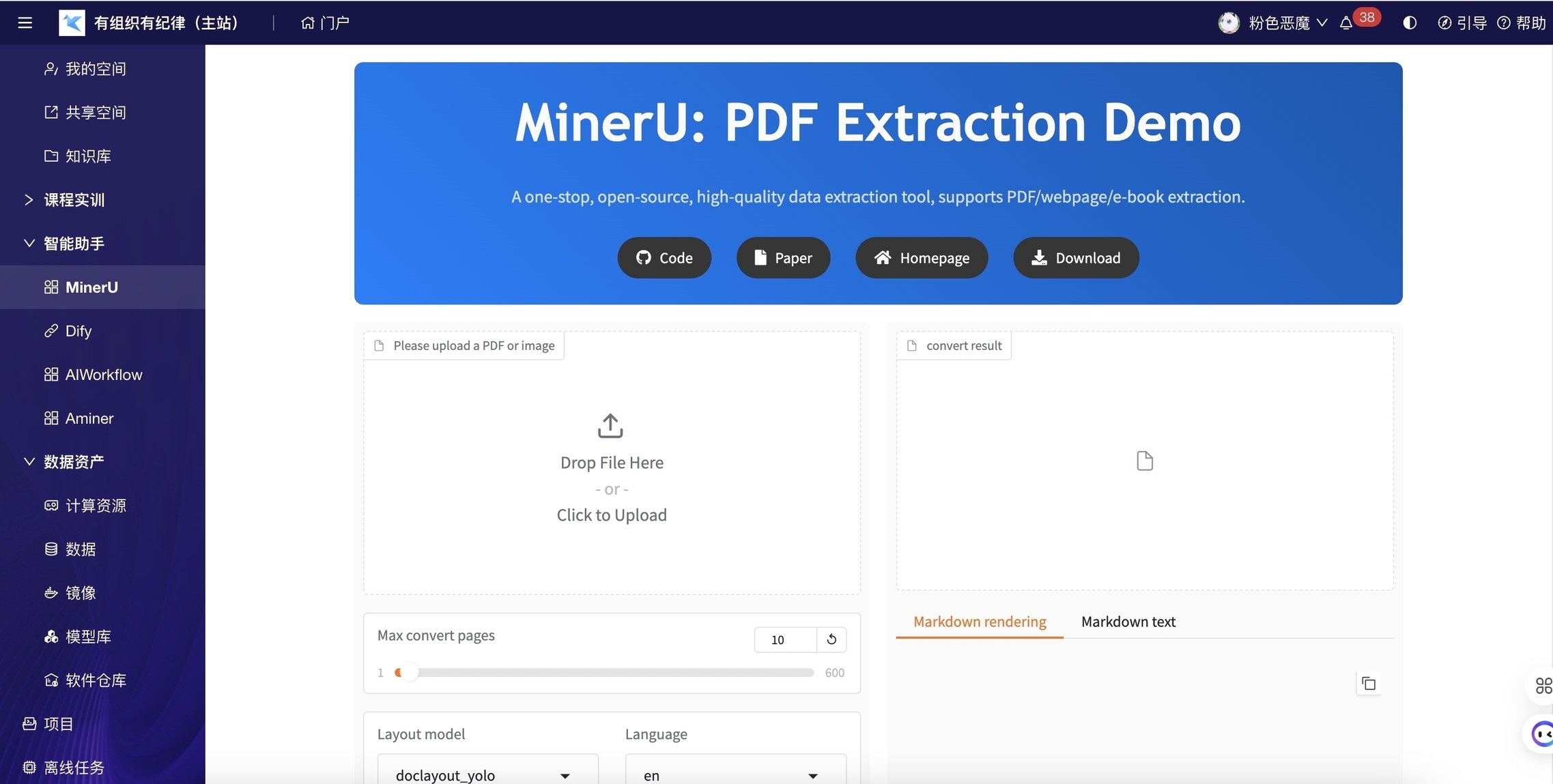The height and width of the screenshot is (784, 1553).
Task: Click the upload arrow icon
Action: pos(610,426)
